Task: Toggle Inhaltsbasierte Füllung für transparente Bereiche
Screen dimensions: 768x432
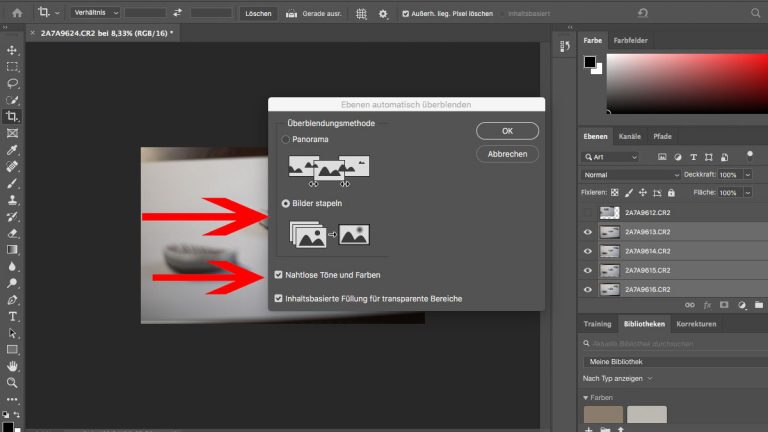Action: 279,298
